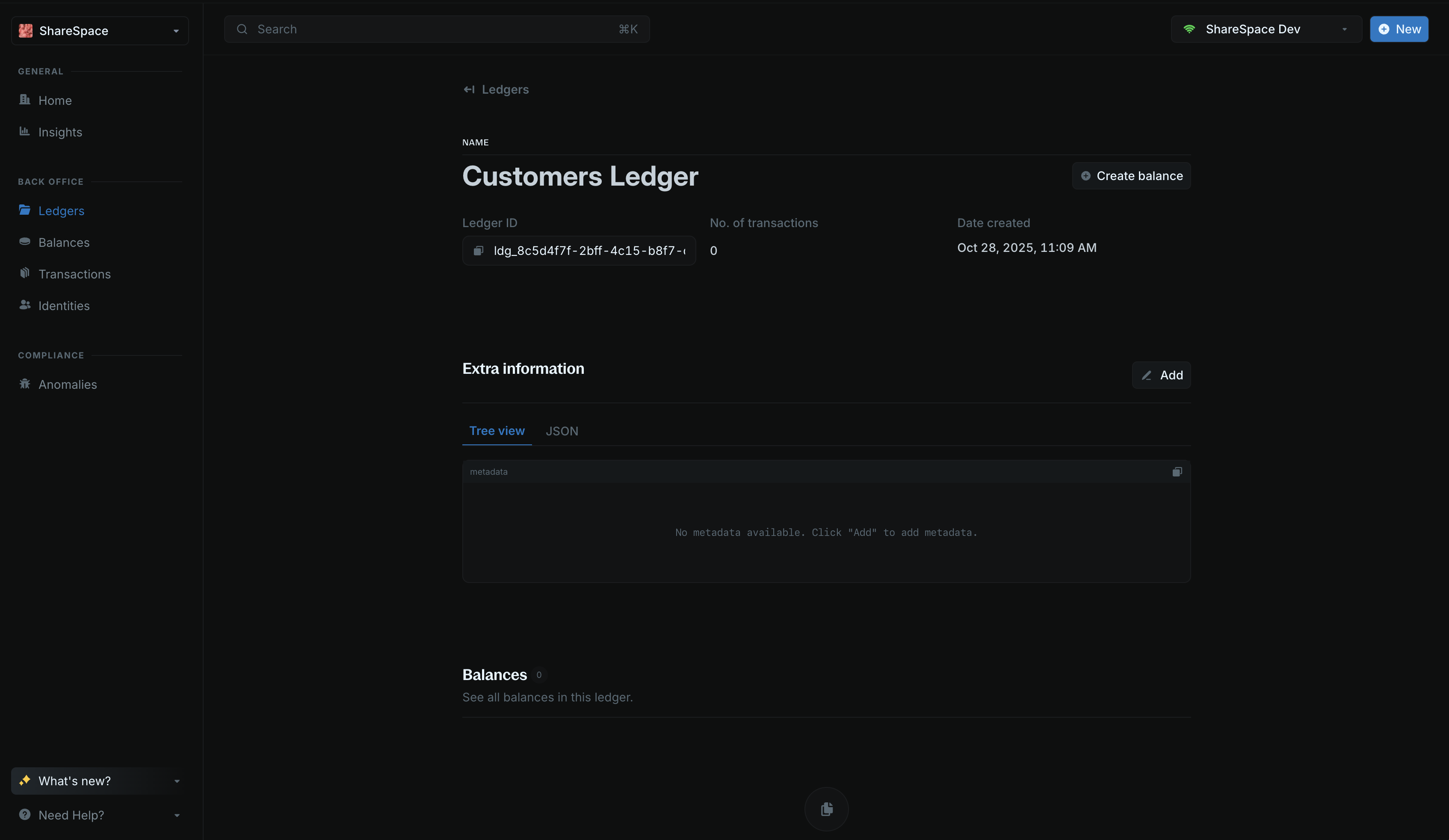
Task: Select Insights in the sidebar
Action: tap(60, 132)
